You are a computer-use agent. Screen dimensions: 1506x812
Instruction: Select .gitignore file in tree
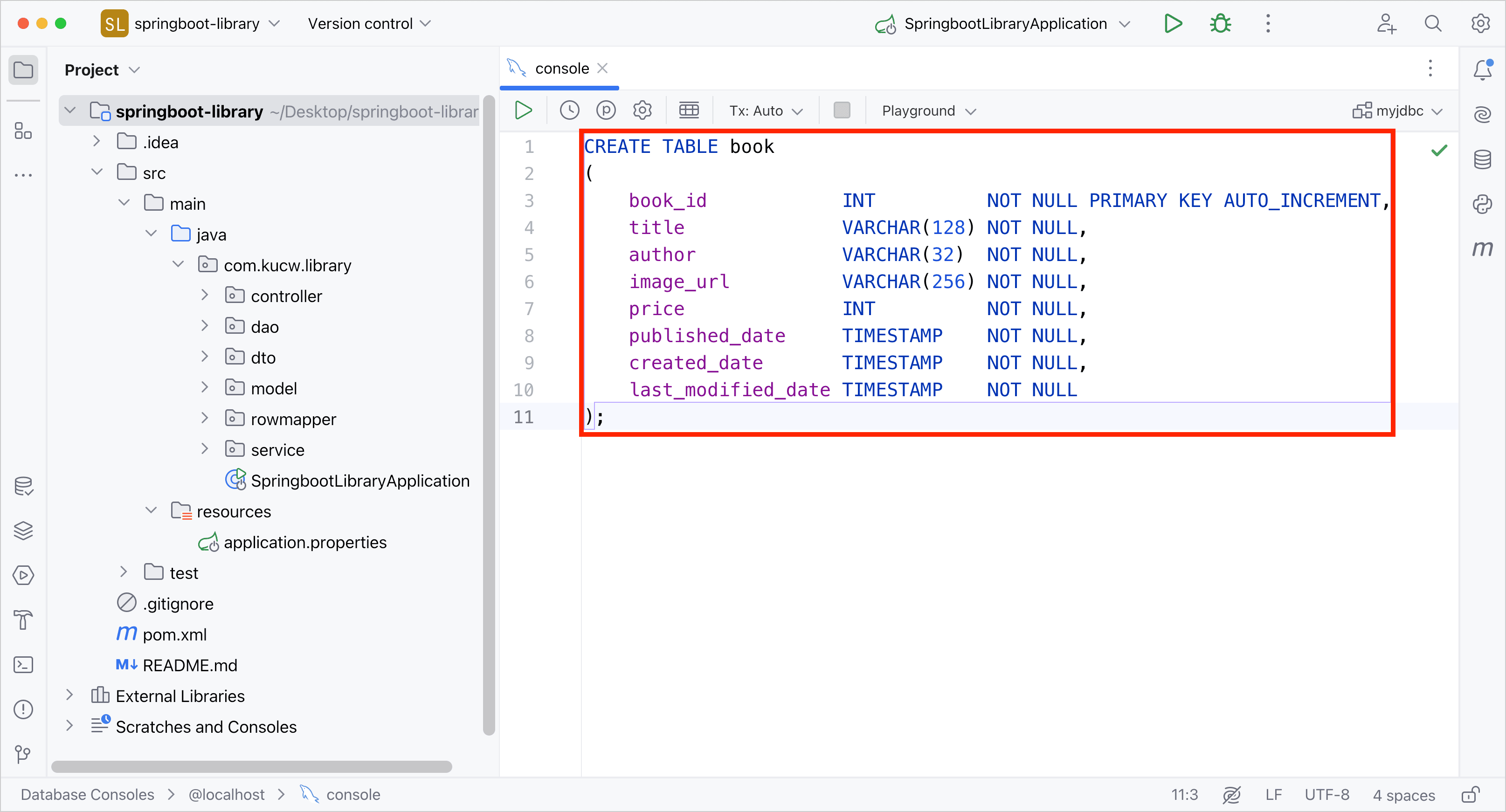(x=166, y=603)
